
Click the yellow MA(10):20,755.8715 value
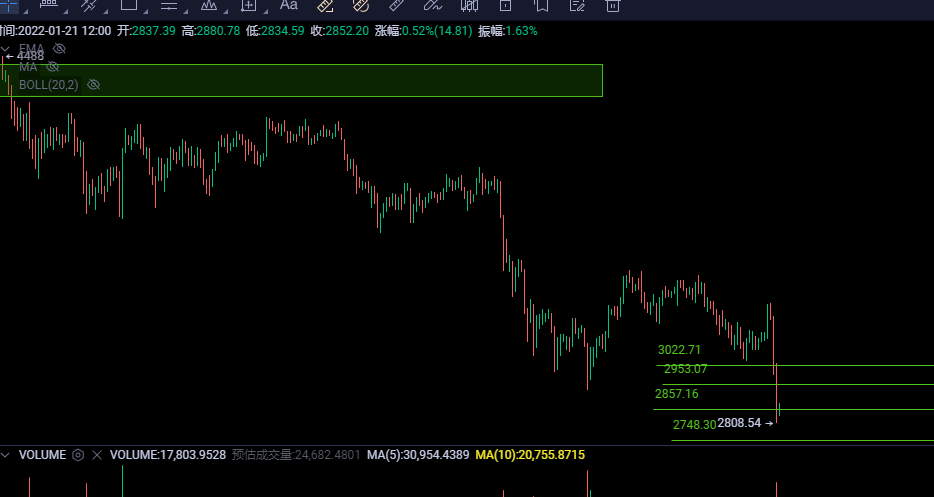coord(530,455)
